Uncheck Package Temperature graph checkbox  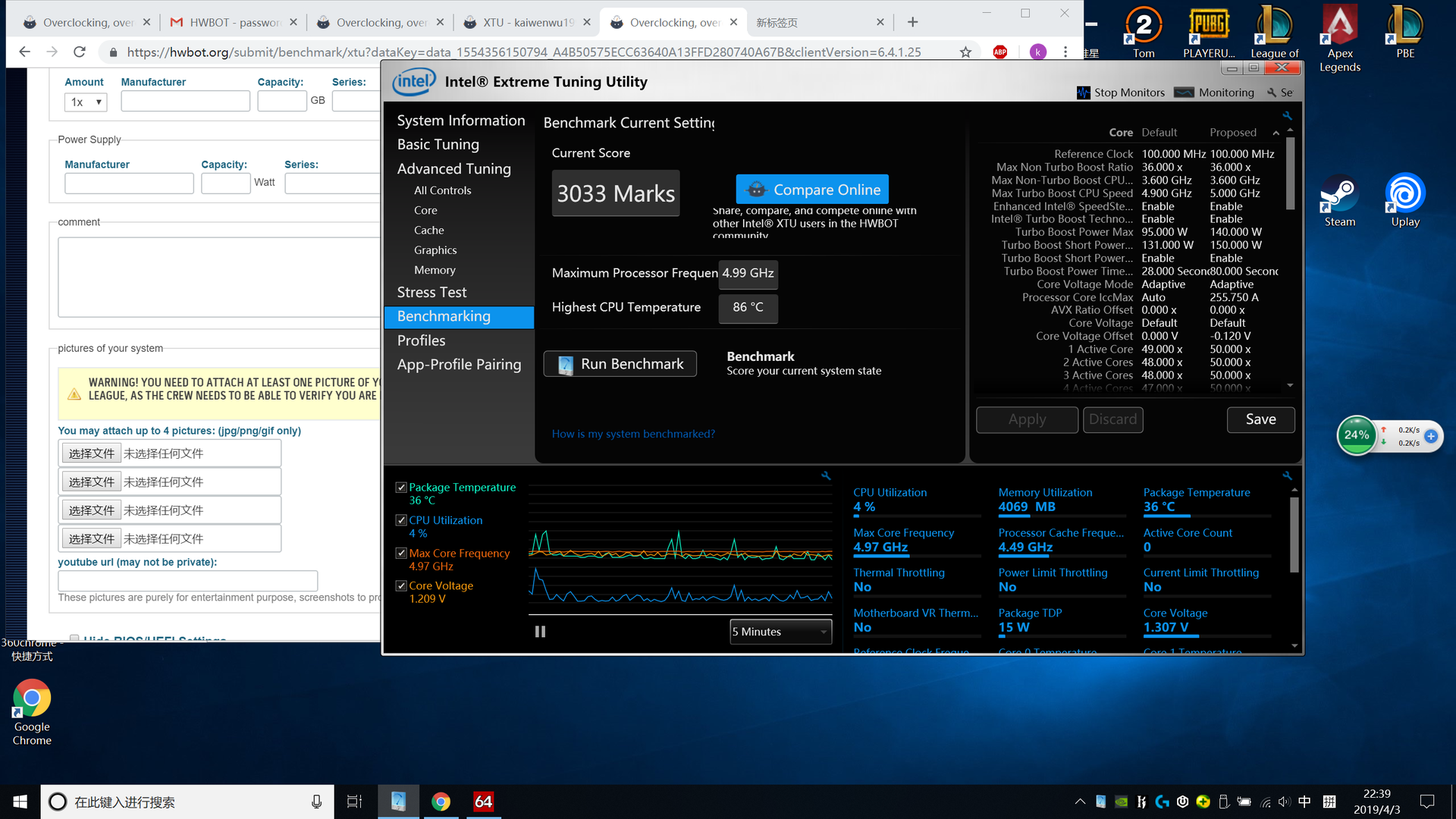401,488
